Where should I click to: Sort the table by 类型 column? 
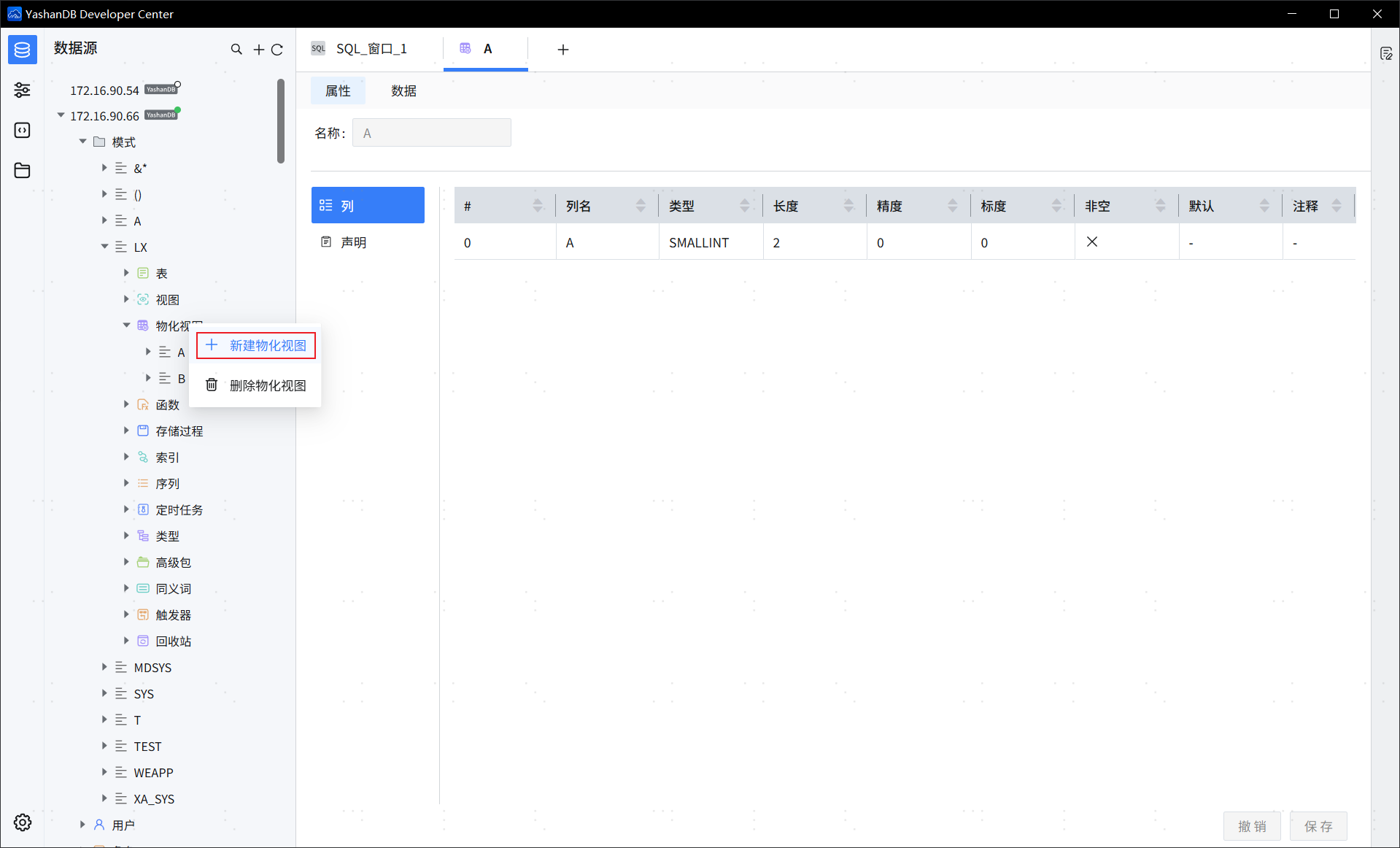coord(744,206)
